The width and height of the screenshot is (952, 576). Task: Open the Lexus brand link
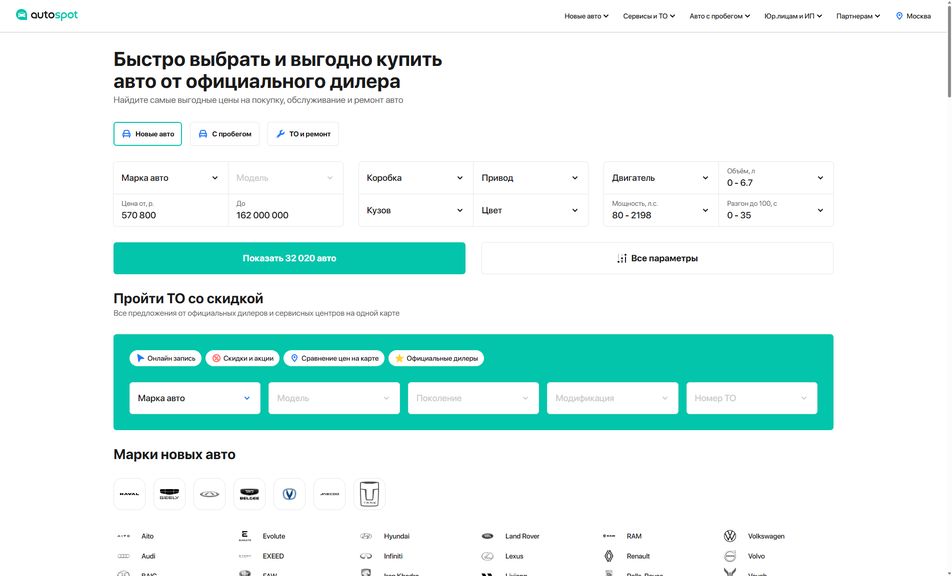pyautogui.click(x=514, y=556)
